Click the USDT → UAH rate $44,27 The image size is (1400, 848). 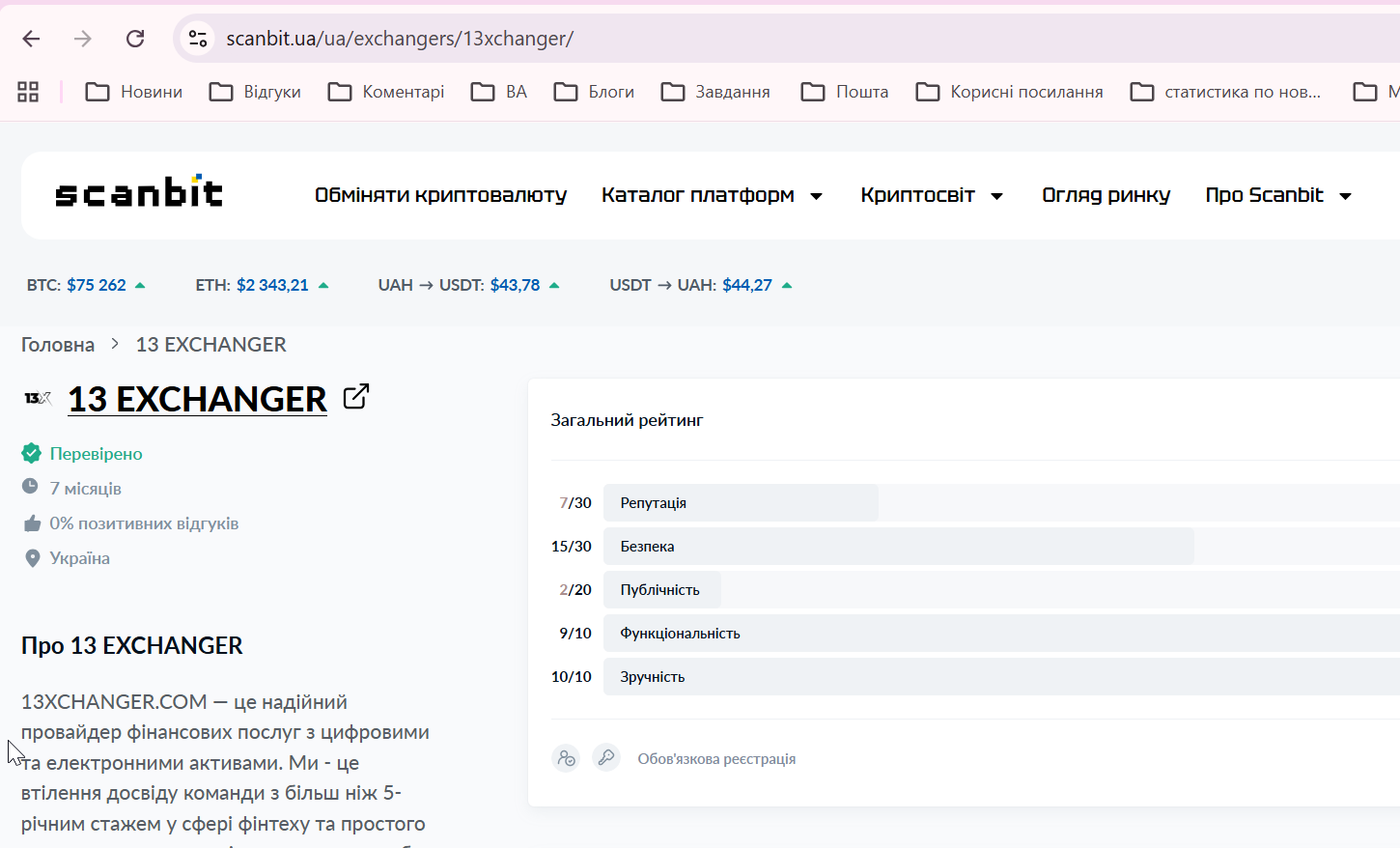click(x=747, y=285)
